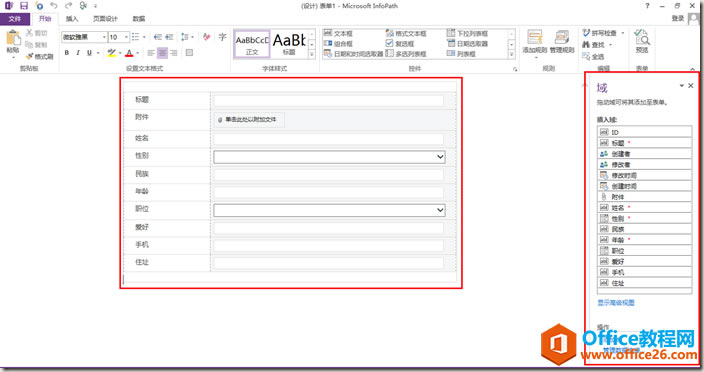Insert a 组合框 combo box control
The image size is (704, 372).
tap(339, 44)
